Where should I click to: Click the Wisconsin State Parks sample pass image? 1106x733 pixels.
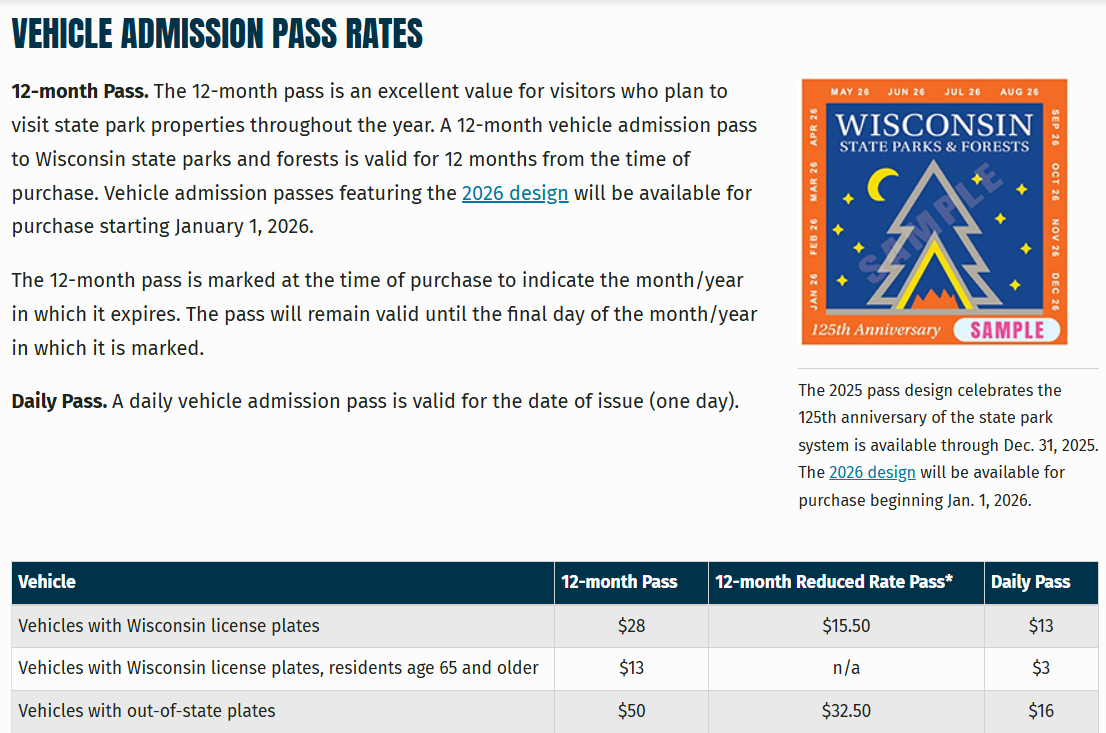(x=934, y=212)
